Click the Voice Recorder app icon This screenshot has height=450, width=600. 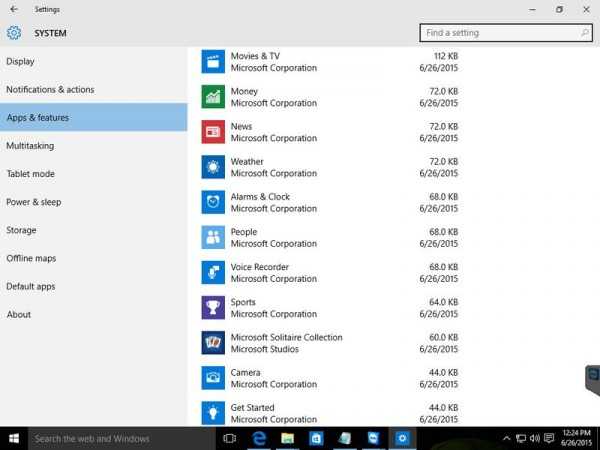pyautogui.click(x=213, y=273)
